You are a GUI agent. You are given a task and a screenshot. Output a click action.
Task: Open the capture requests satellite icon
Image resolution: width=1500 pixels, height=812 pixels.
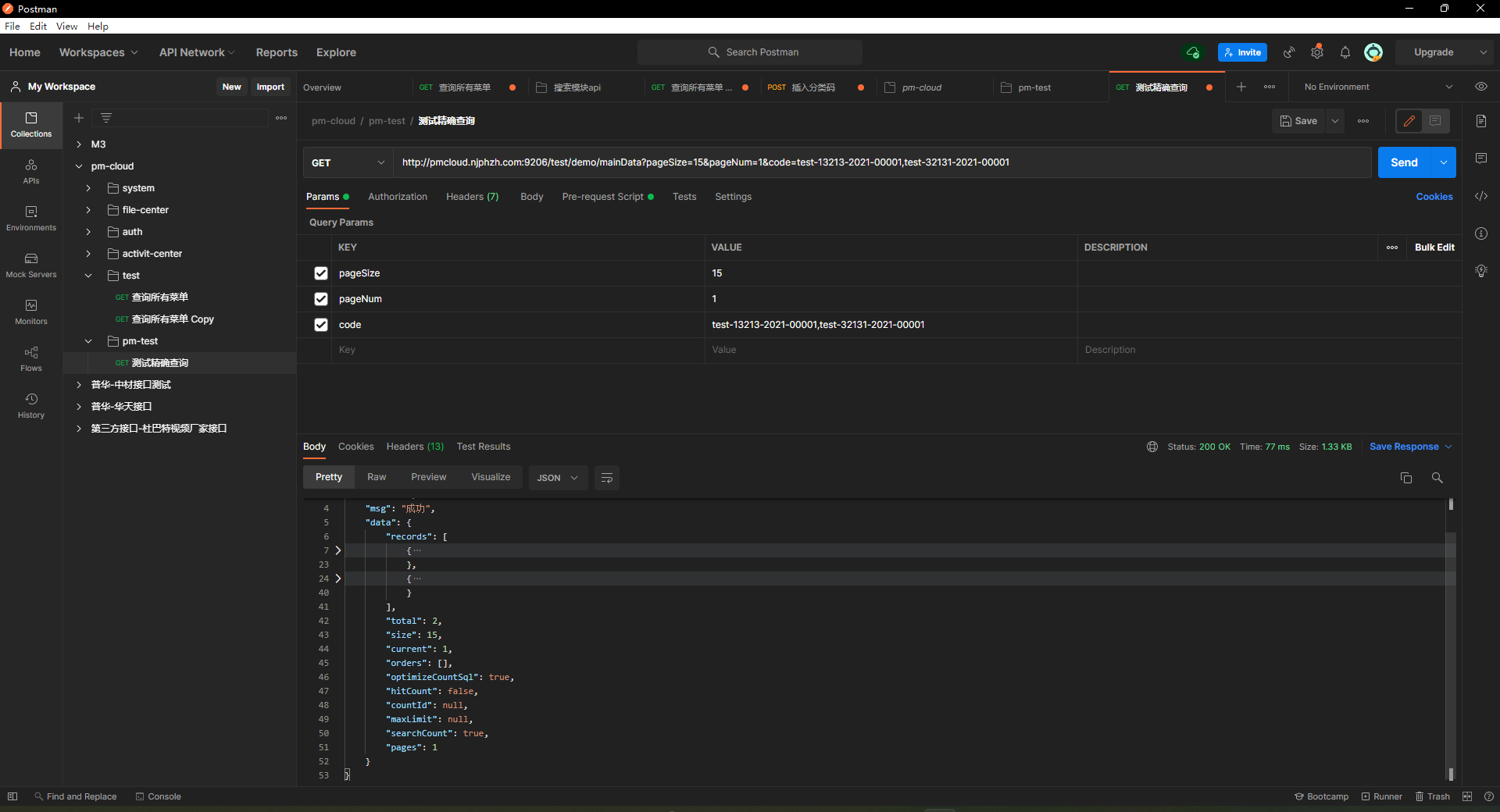click(1289, 52)
